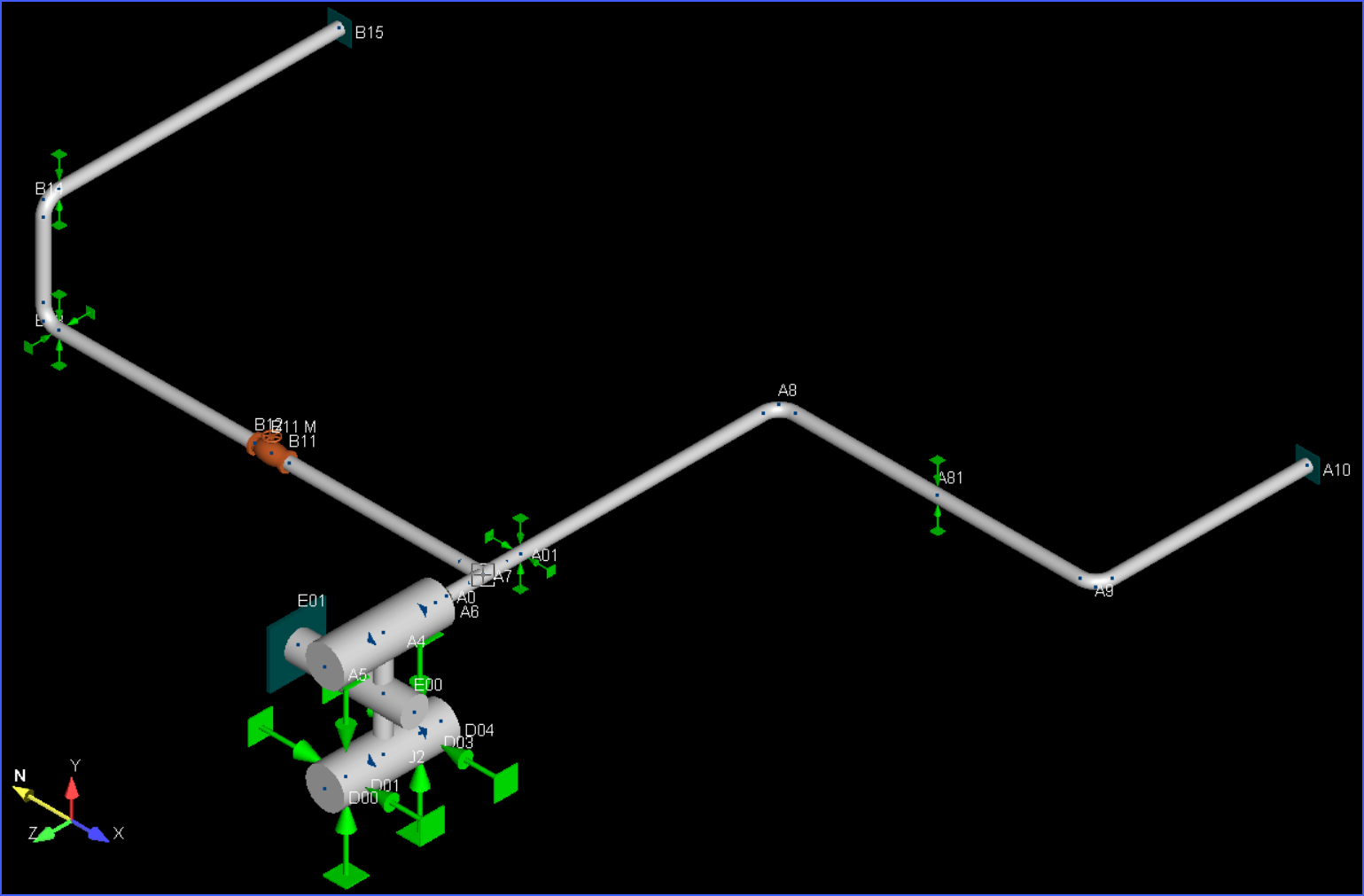This screenshot has height=896, width=1364.
Task: Click the B11 M node label
Action: (294, 427)
